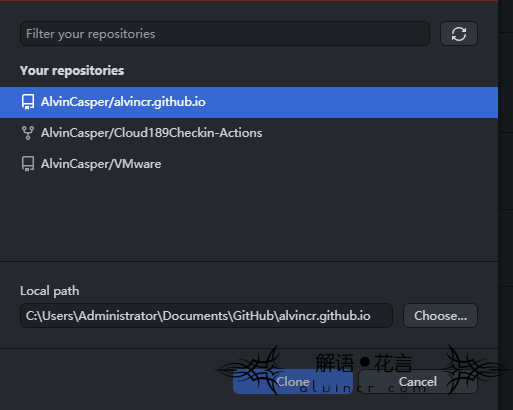513x410 pixels.
Task: Click the empty space below the VMware entry
Action: [x=249, y=220]
